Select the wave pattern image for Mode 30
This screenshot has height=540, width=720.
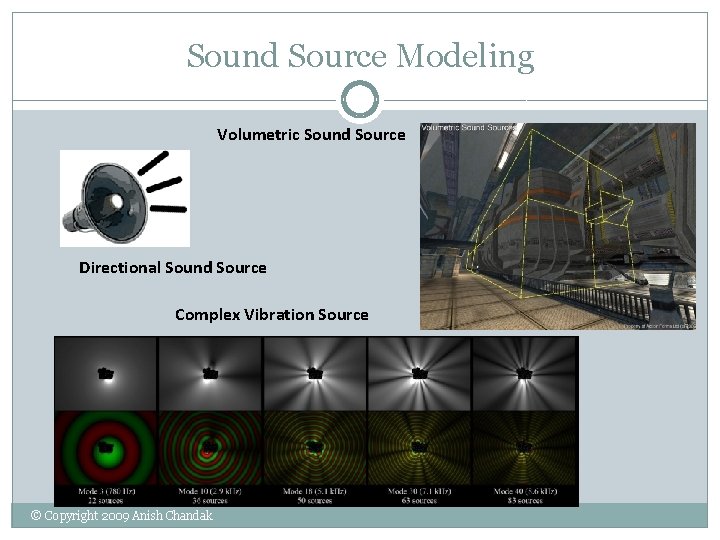coord(419,448)
